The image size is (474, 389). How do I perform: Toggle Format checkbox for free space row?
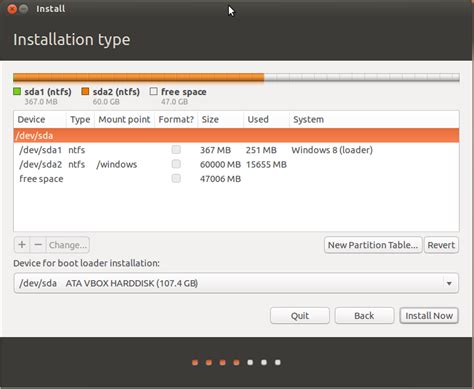(176, 178)
